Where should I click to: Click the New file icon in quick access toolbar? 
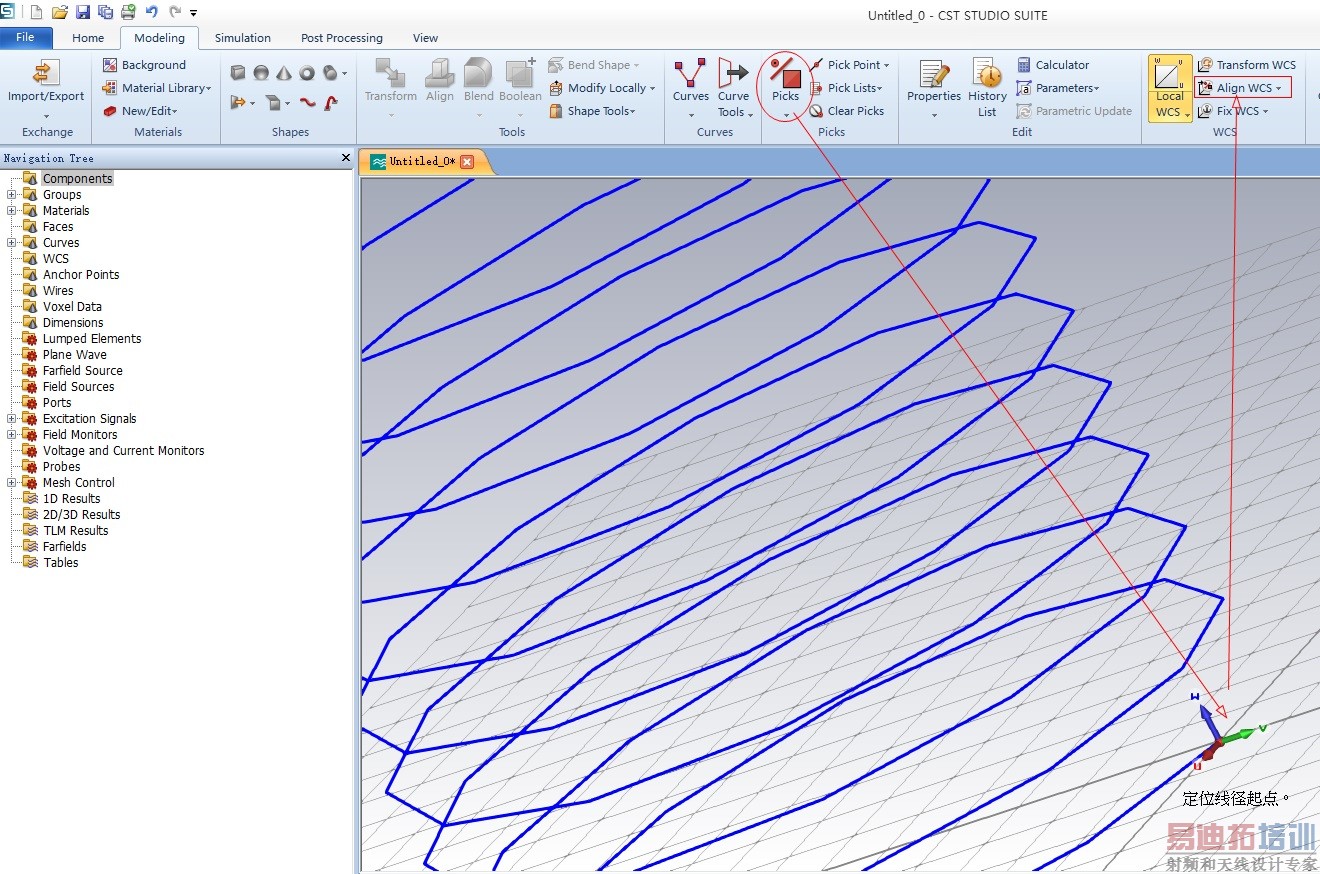coord(37,12)
